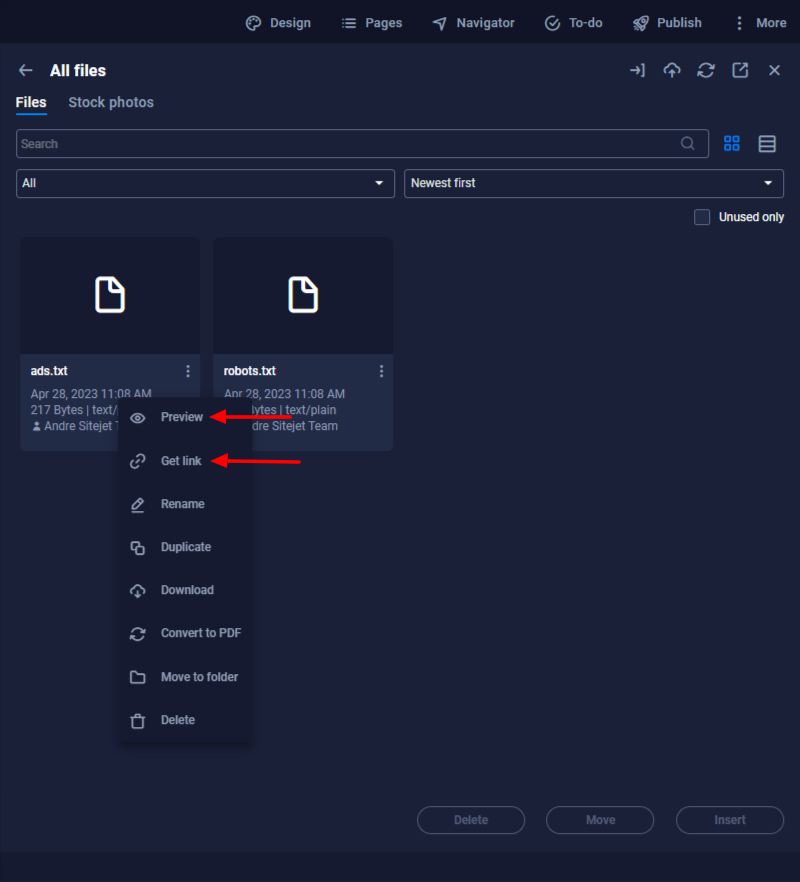Enable the Unused only checkbox
The image size is (800, 882).
[702, 217]
